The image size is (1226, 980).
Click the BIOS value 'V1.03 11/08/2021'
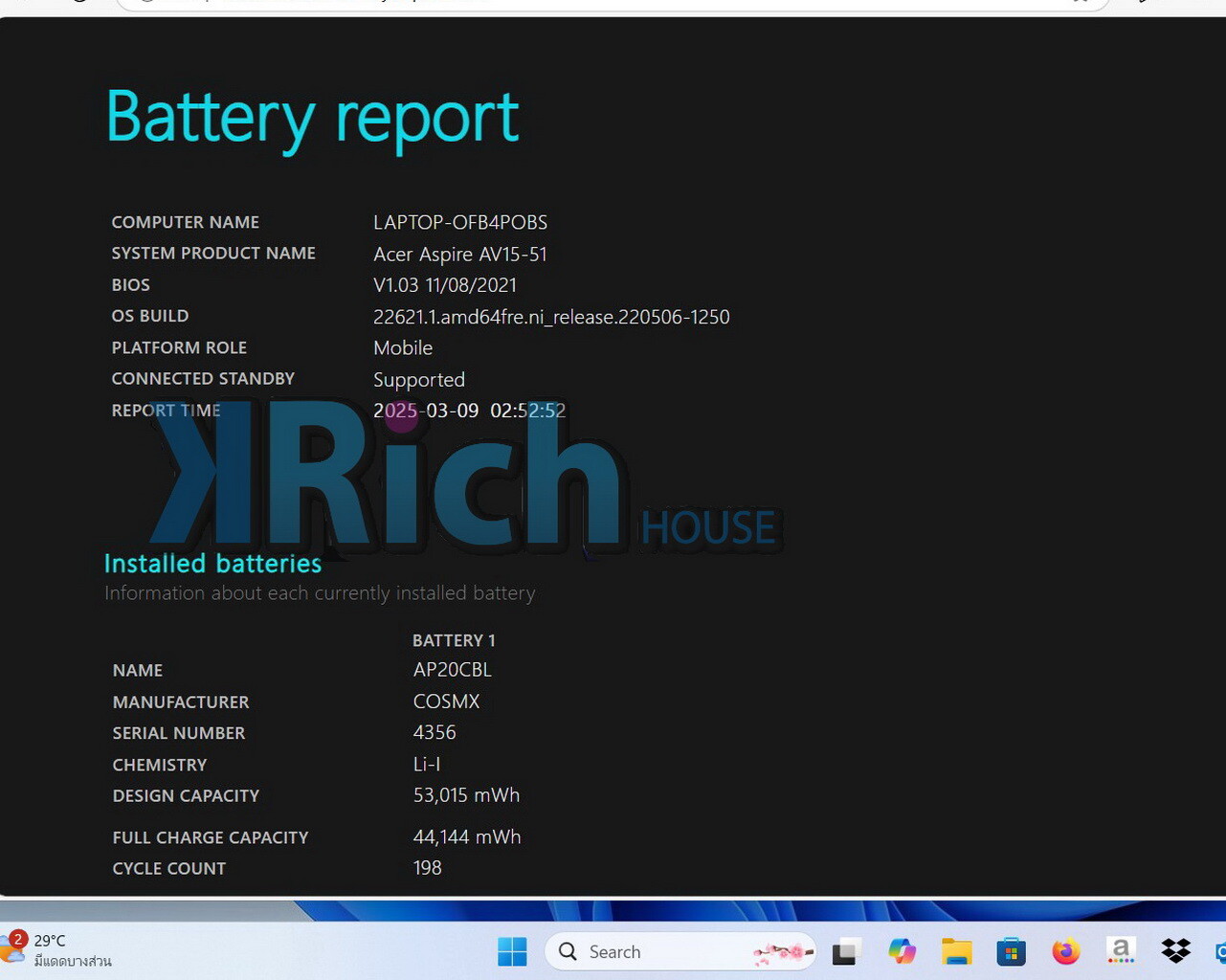pos(445,285)
